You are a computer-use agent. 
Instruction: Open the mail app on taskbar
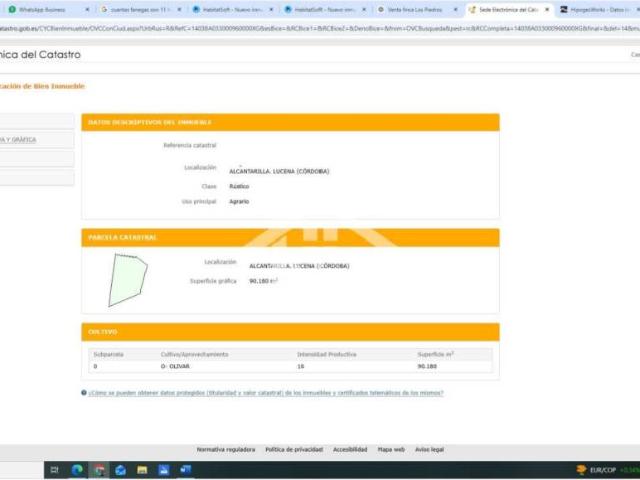tap(120, 470)
